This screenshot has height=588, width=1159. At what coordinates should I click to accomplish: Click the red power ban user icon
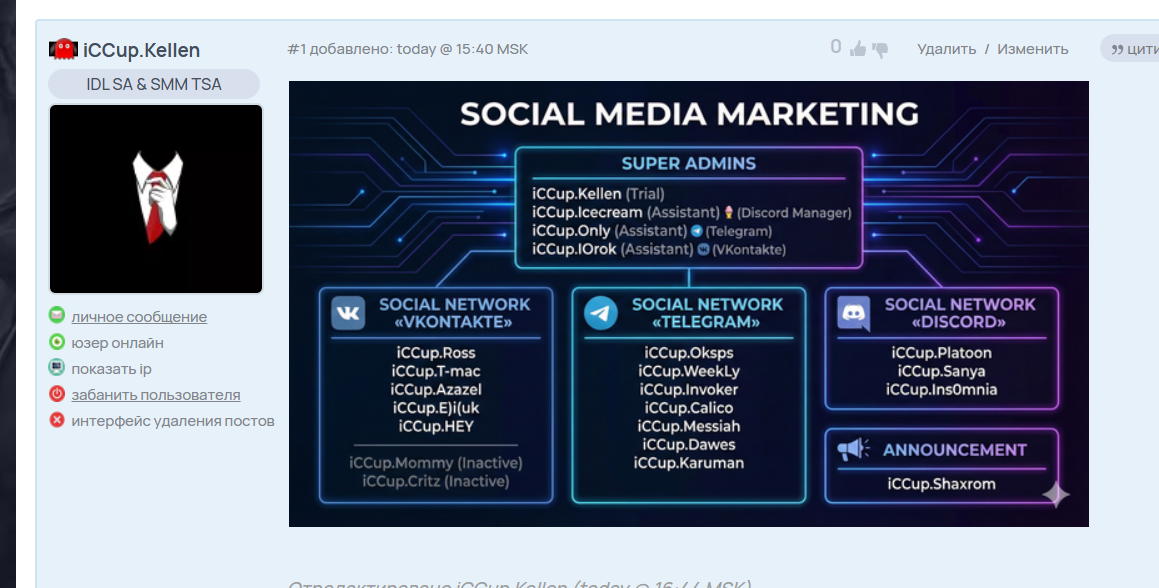tap(57, 393)
